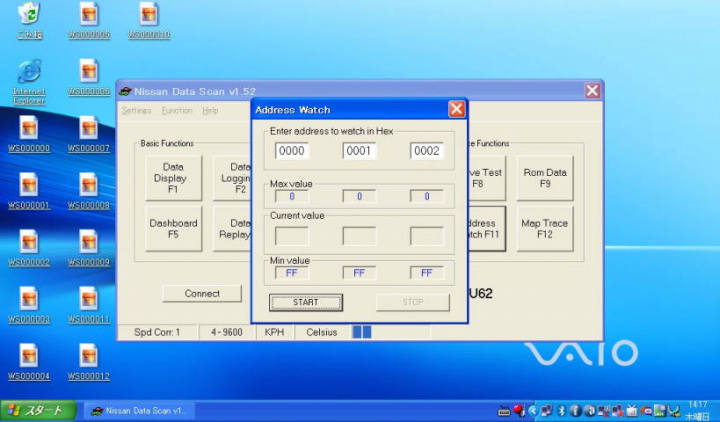720x422 pixels.
Task: Click Dashboard F5 button
Action: 174,228
